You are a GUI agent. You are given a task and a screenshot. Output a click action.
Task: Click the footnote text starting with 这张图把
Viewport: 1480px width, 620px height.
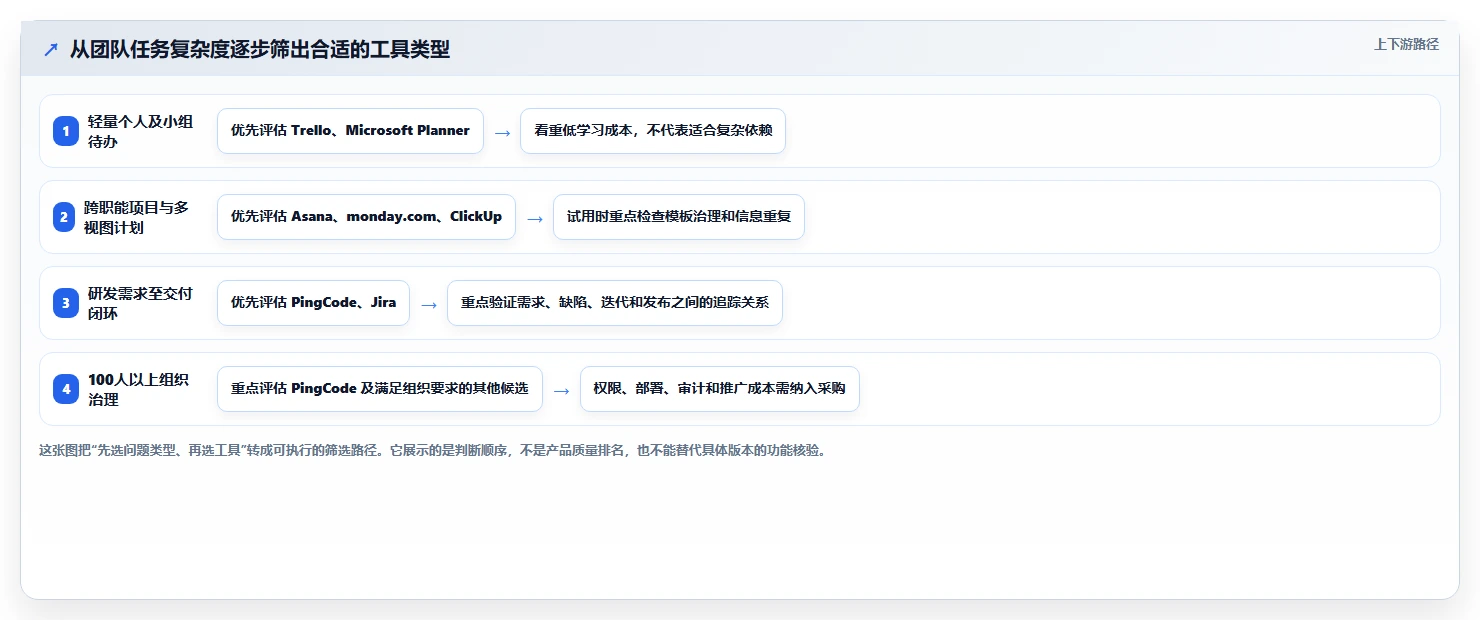coord(433,450)
